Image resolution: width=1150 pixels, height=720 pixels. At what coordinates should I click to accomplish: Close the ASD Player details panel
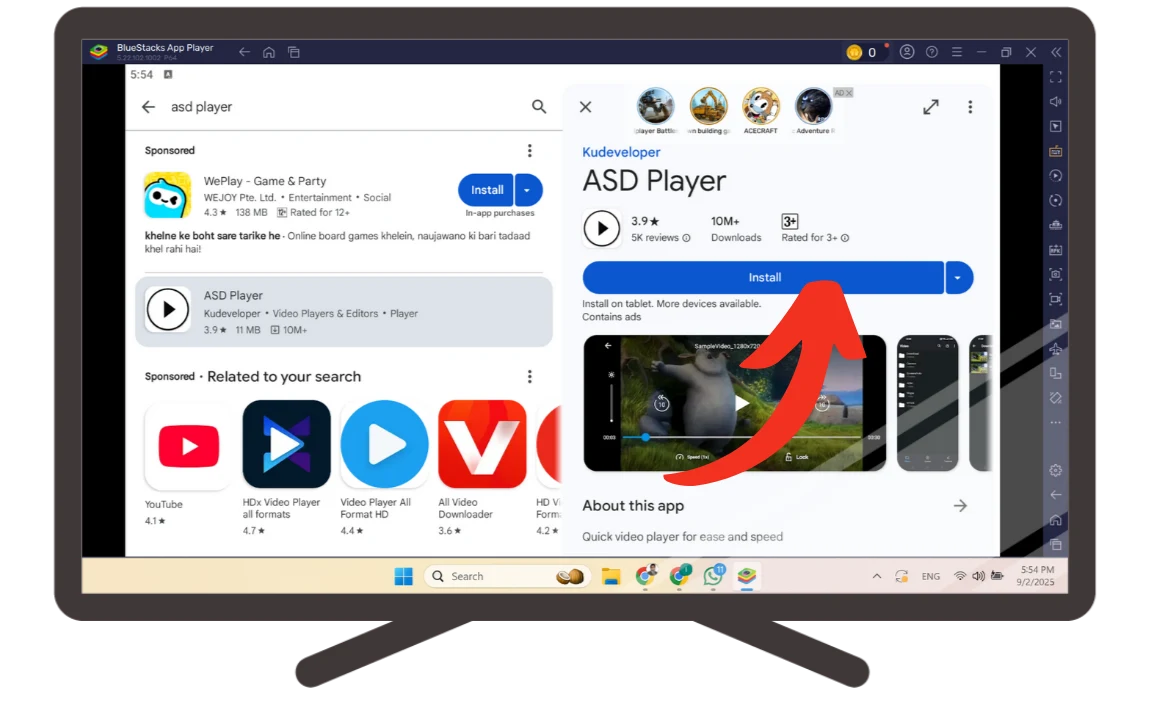coord(585,107)
